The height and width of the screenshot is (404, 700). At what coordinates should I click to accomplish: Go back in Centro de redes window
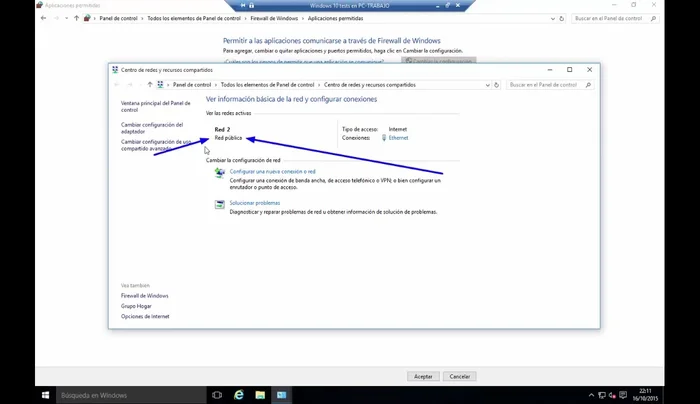pyautogui.click(x=117, y=85)
